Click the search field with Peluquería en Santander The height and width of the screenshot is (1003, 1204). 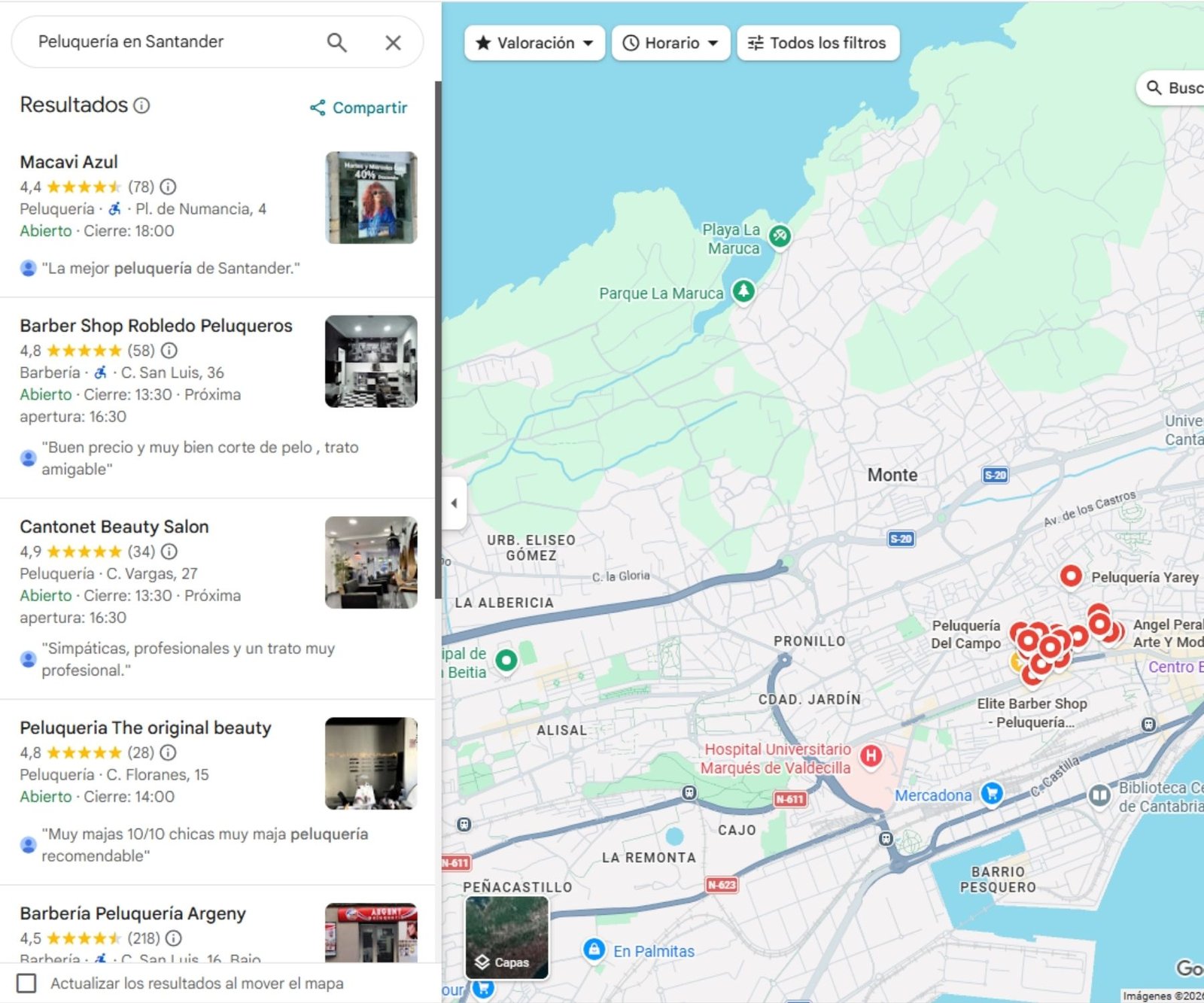pyautogui.click(x=173, y=42)
